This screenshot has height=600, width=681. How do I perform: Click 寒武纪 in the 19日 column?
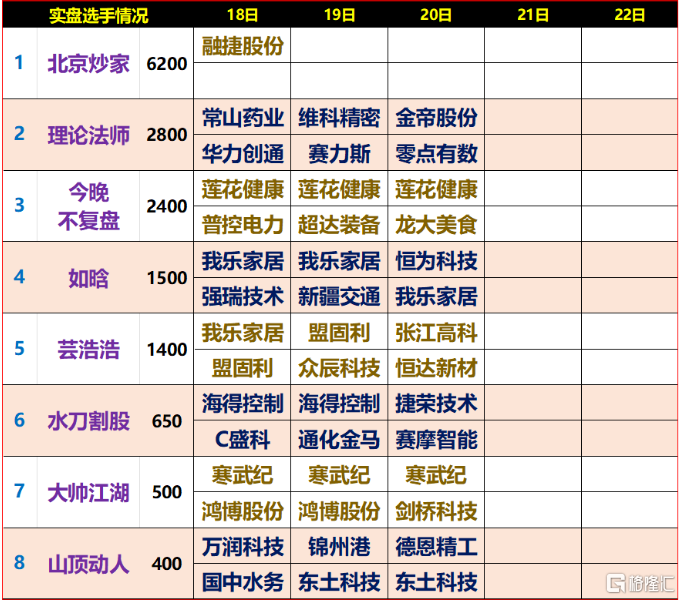(x=339, y=475)
